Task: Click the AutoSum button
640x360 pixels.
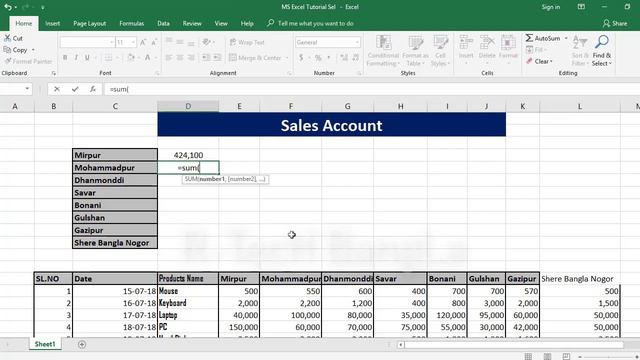Action: coord(543,38)
